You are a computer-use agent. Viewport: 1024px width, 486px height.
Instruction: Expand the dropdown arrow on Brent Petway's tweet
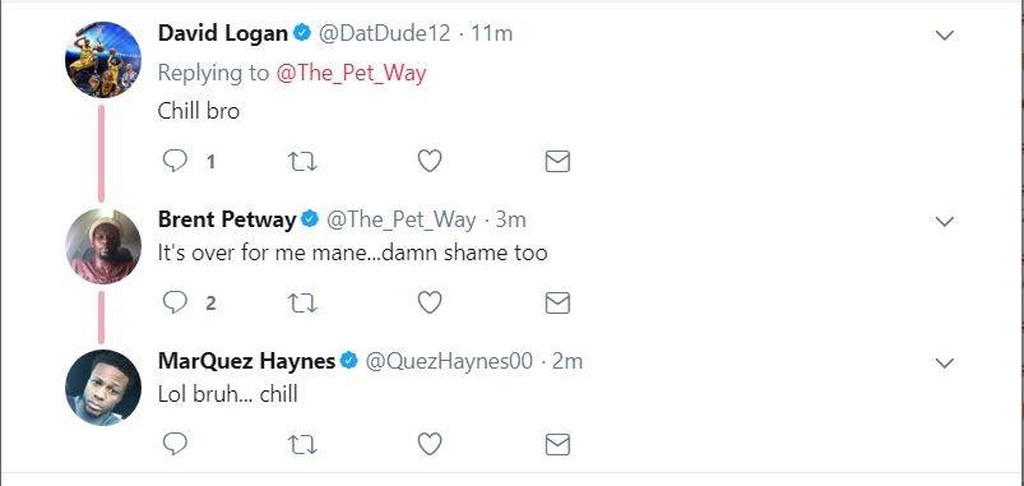click(x=944, y=221)
